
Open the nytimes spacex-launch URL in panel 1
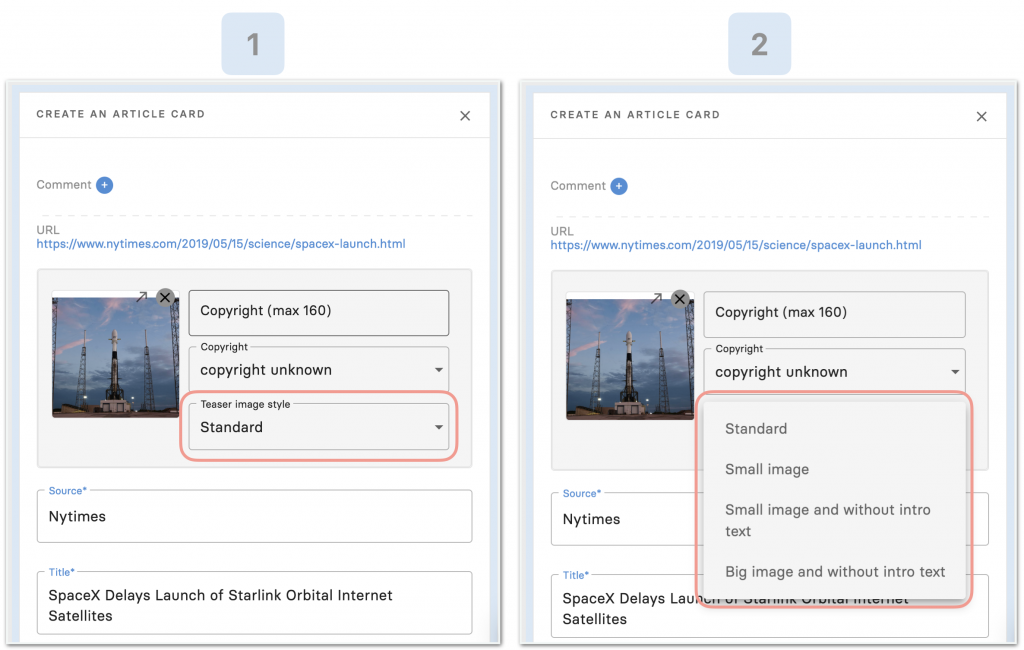coord(221,244)
